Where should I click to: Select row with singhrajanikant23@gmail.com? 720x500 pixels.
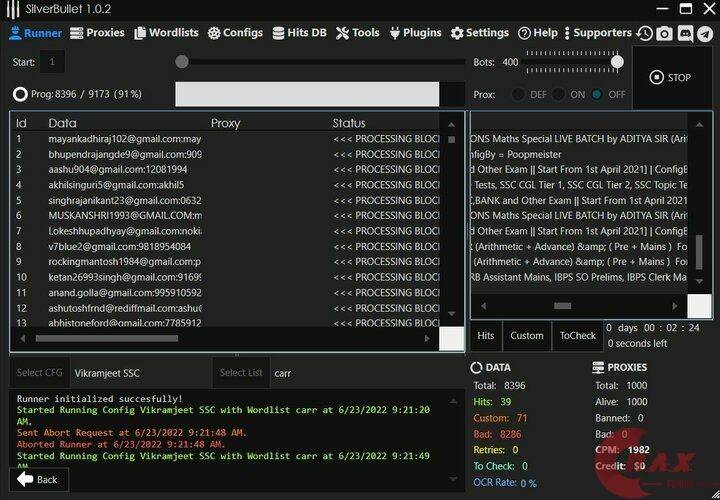[225, 201]
